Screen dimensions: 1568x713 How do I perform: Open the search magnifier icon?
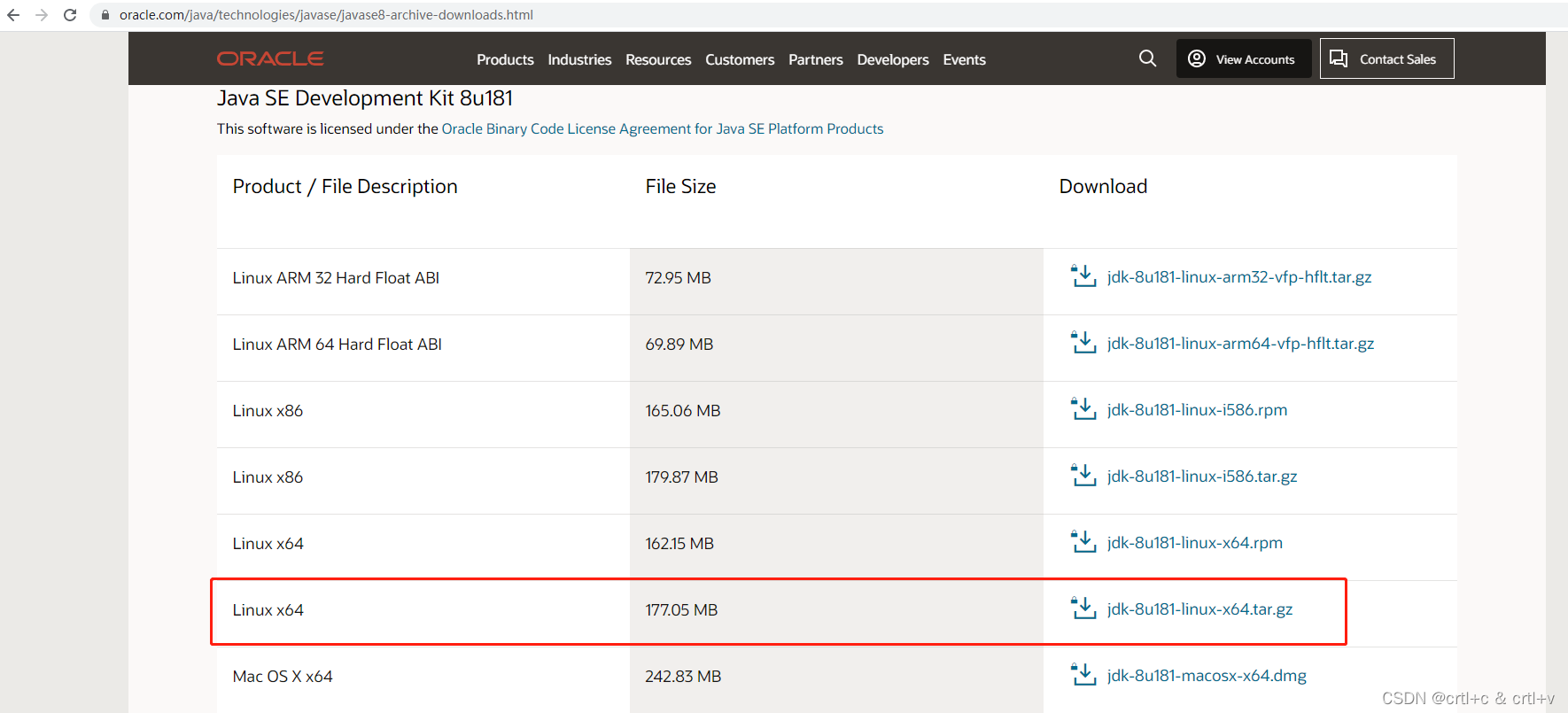pos(1147,58)
